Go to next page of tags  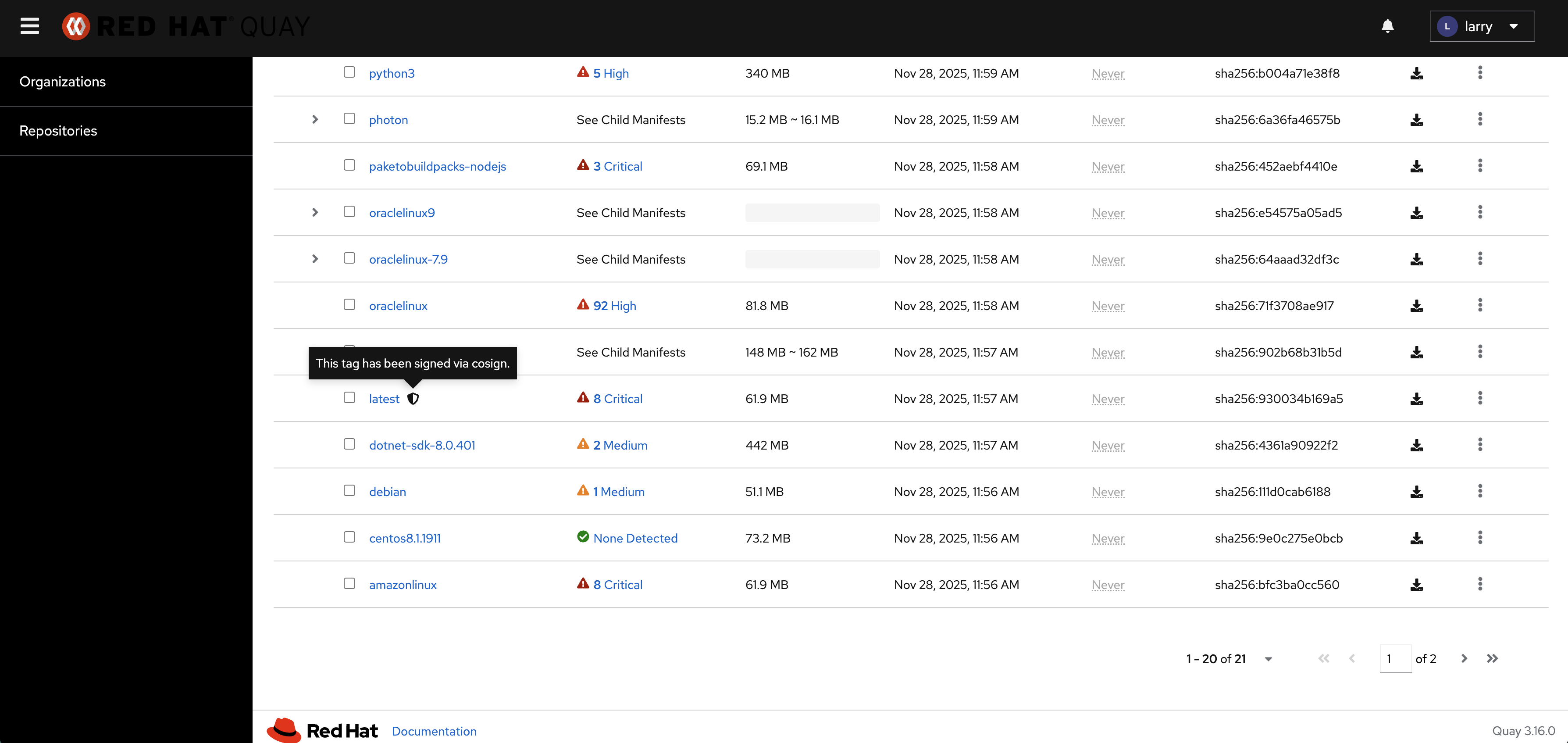pyautogui.click(x=1464, y=658)
